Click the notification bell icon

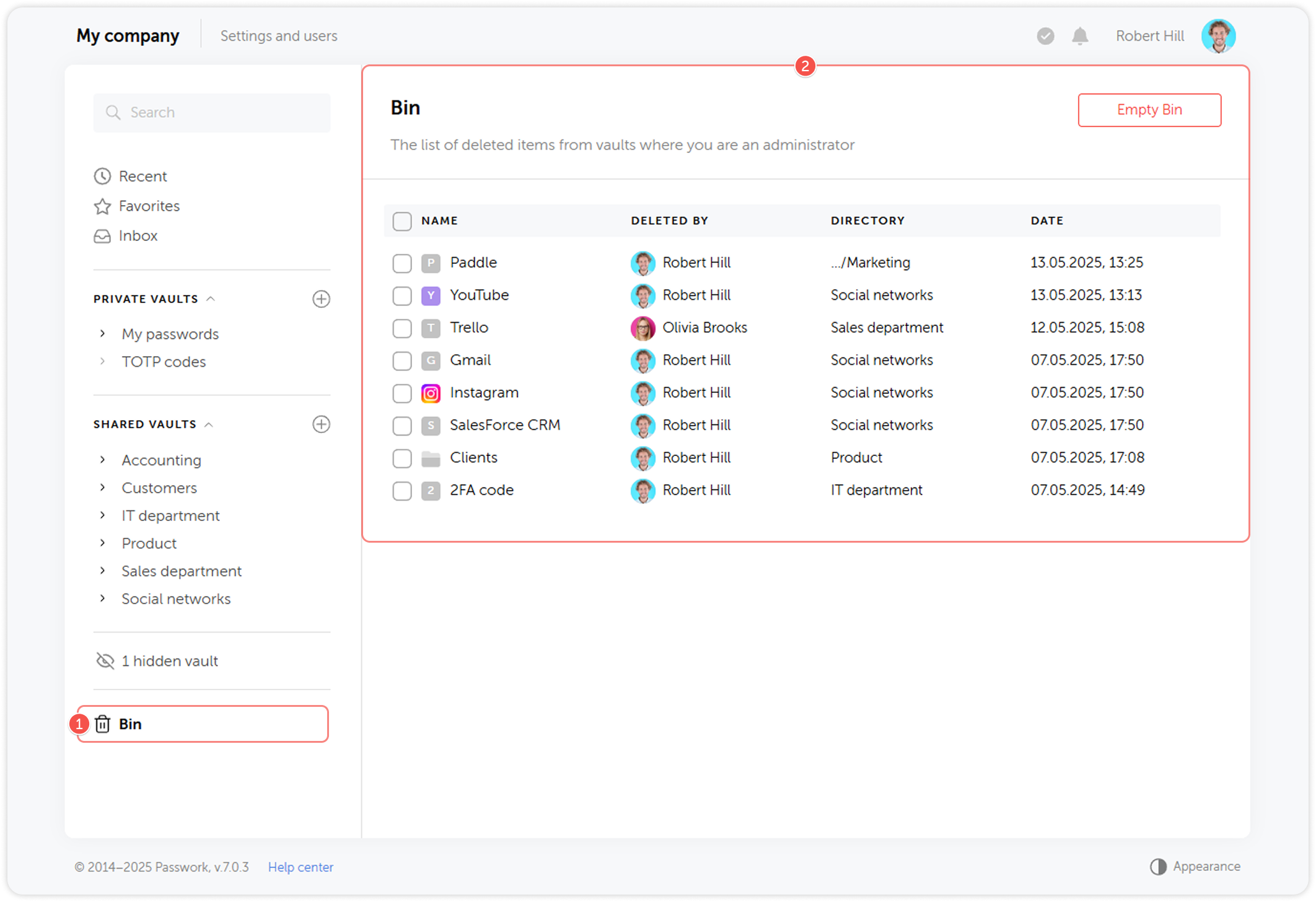click(x=1080, y=35)
